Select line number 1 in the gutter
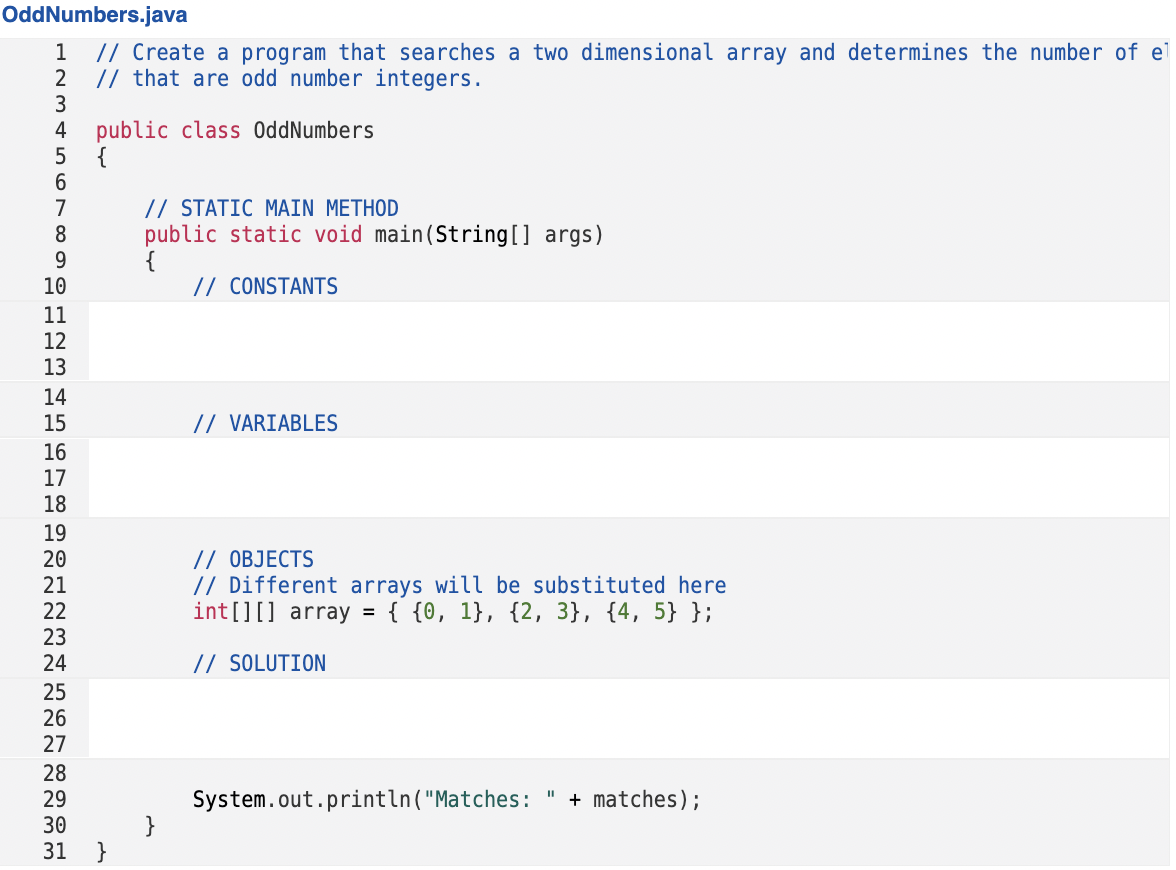The width and height of the screenshot is (1176, 870). point(61,52)
